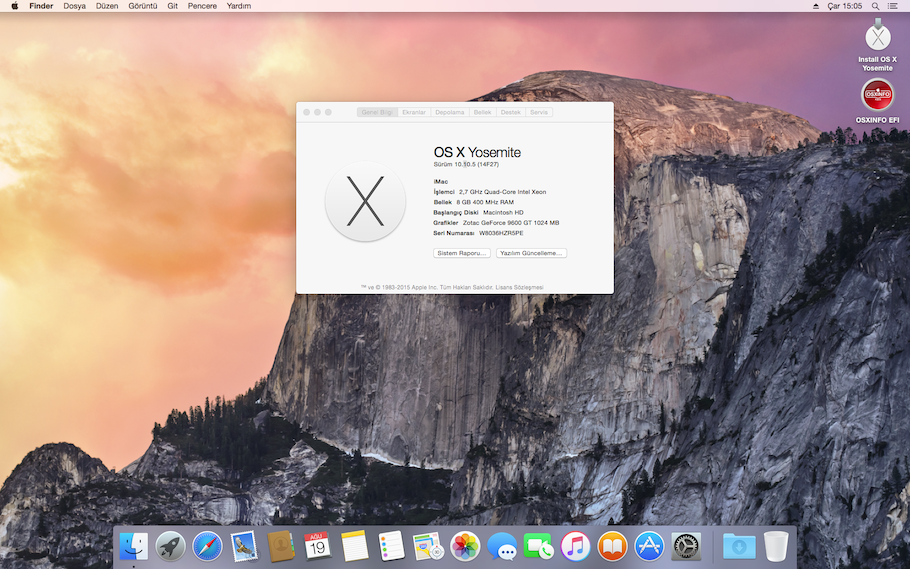Open Safari from the Dock

208,546
